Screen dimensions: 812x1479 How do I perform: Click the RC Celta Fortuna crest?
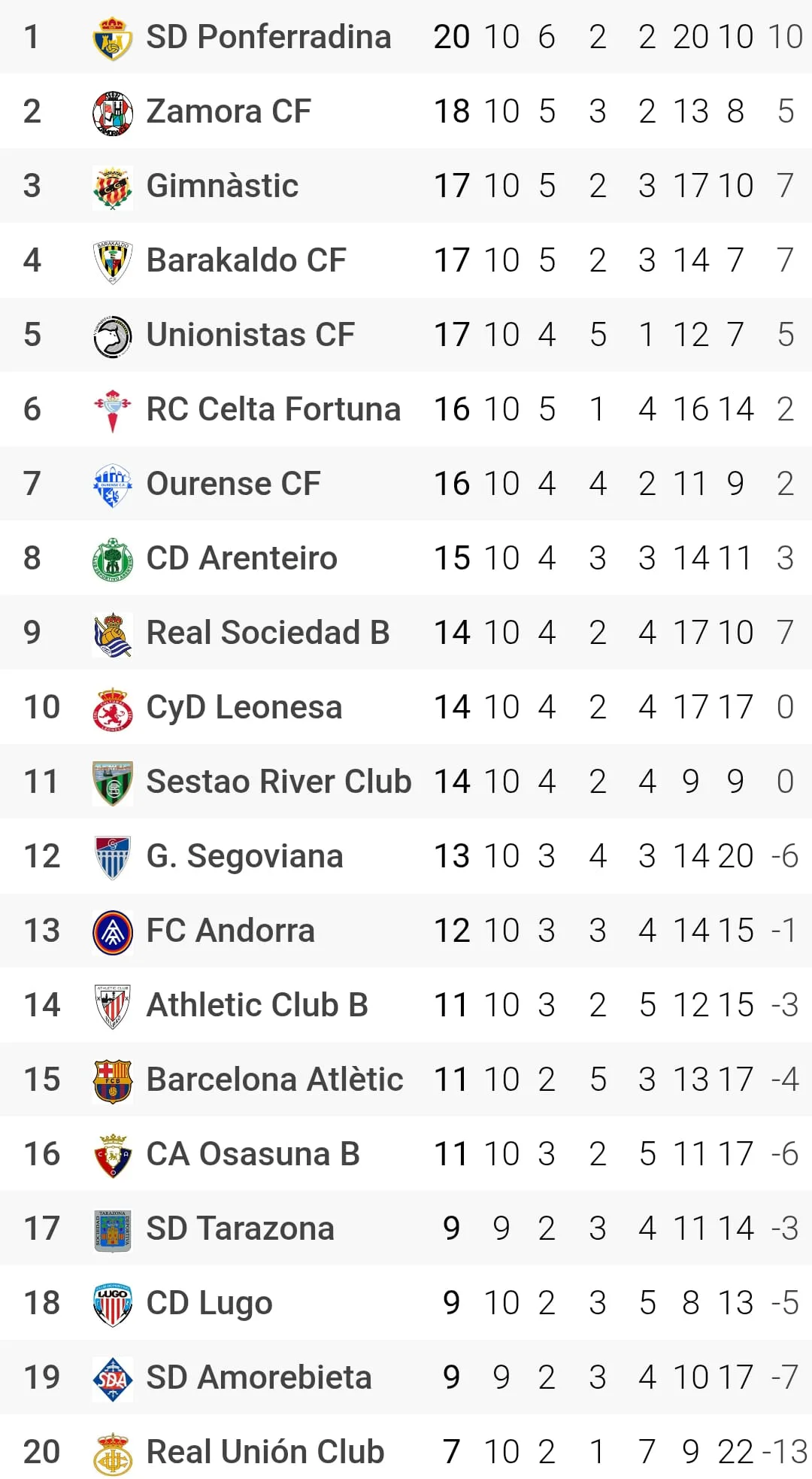coord(112,410)
